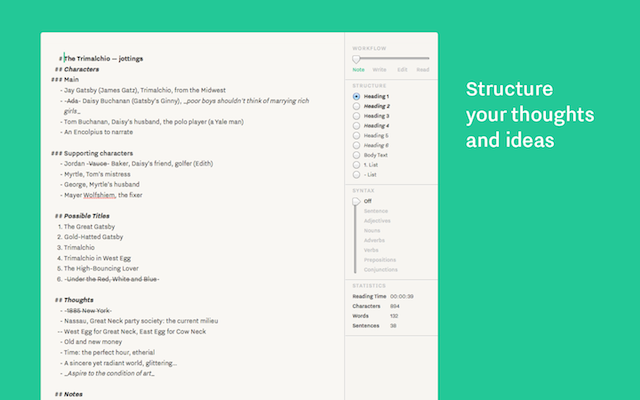The width and height of the screenshot is (640, 400).
Task: Highlight Prepositions syntax option
Action: pyautogui.click(x=380, y=260)
